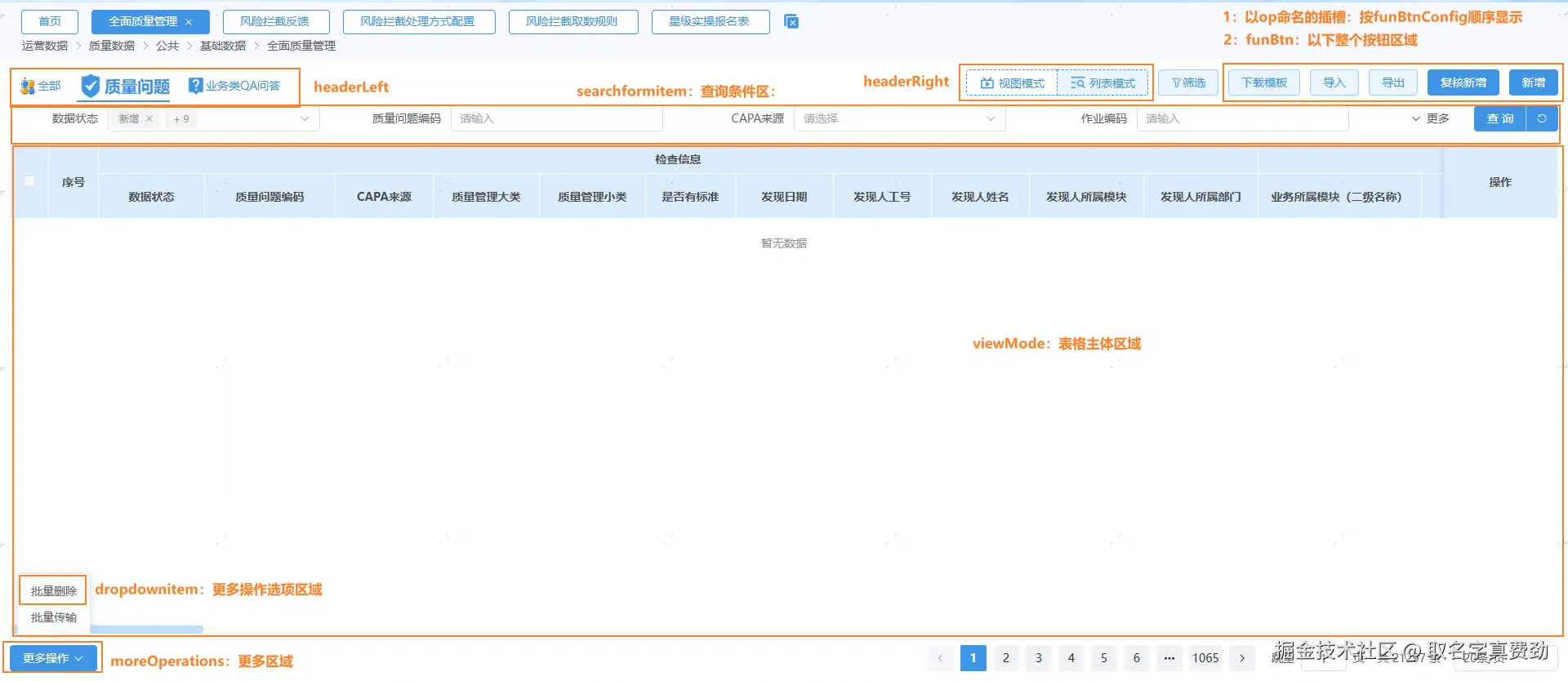Go to page 3
The width and height of the screenshot is (1568, 681).
tap(1039, 658)
